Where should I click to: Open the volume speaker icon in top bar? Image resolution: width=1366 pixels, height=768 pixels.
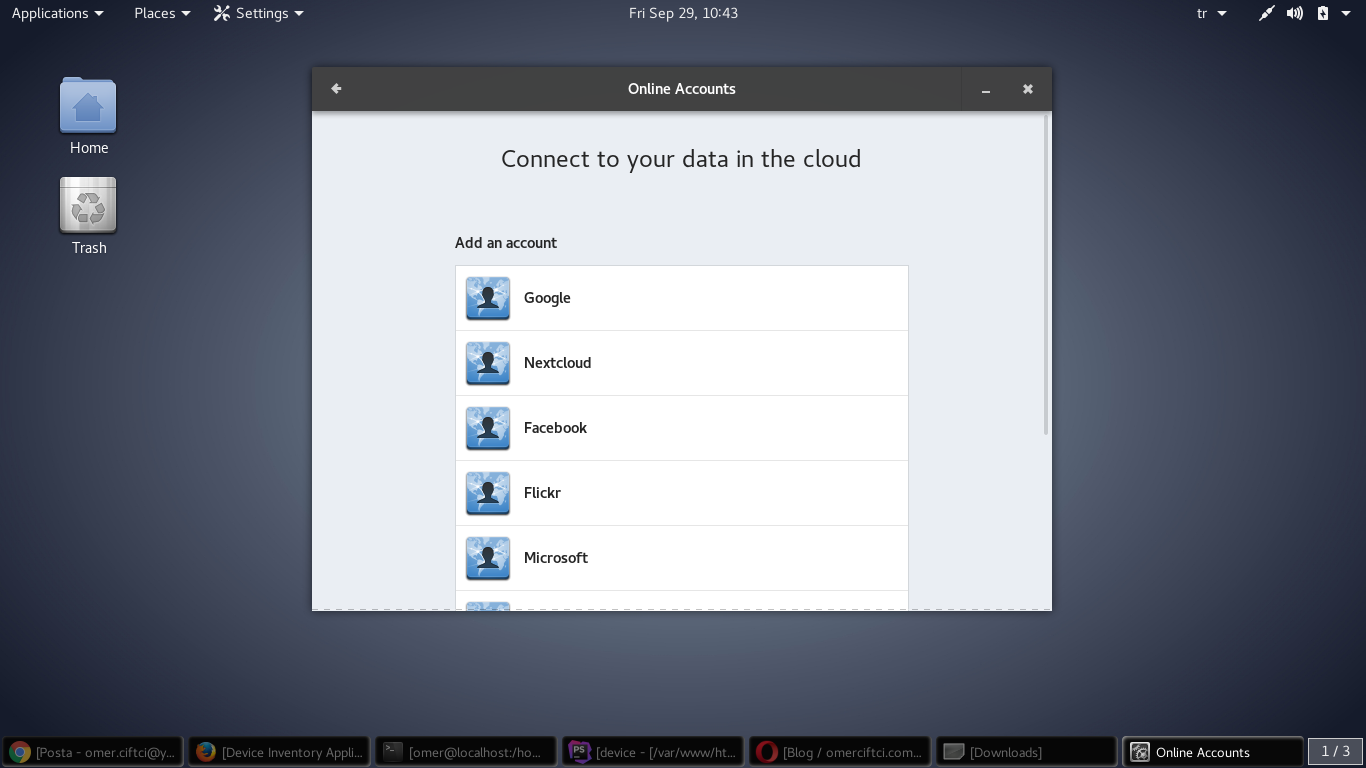[1295, 13]
